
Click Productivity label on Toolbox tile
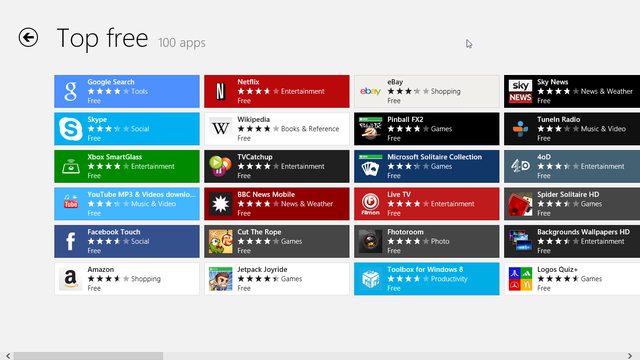(449, 279)
